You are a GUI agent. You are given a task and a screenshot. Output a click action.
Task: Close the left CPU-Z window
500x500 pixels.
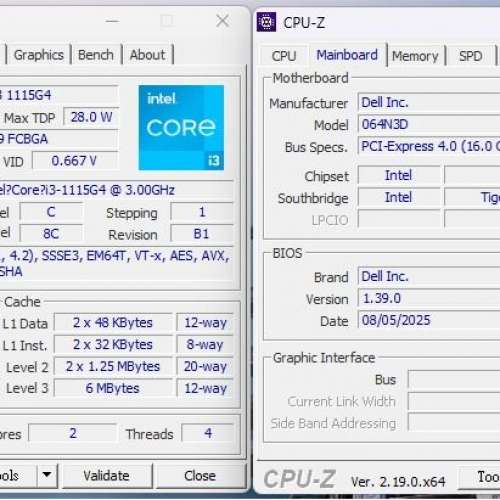tap(222, 21)
